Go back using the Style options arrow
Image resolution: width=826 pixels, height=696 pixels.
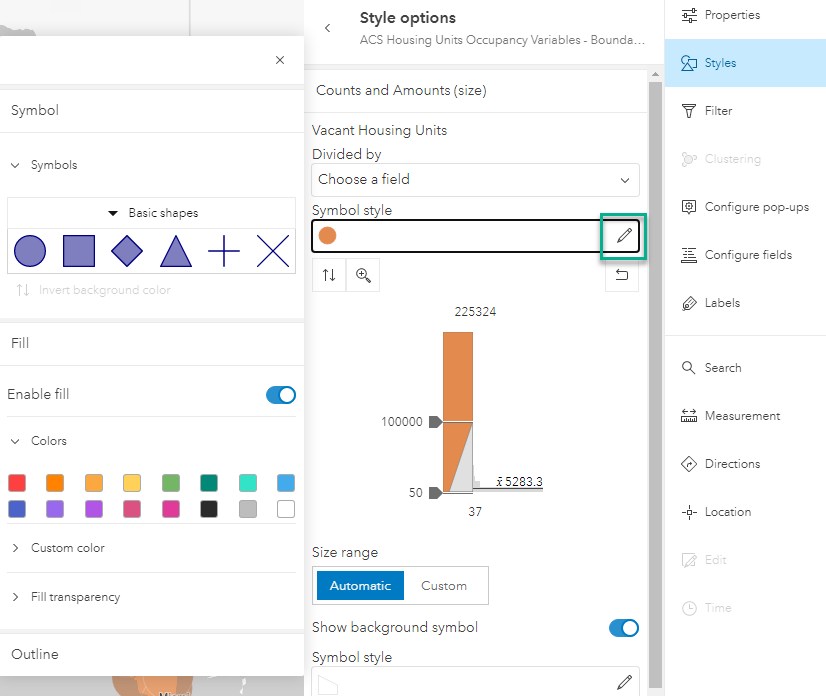click(x=328, y=28)
